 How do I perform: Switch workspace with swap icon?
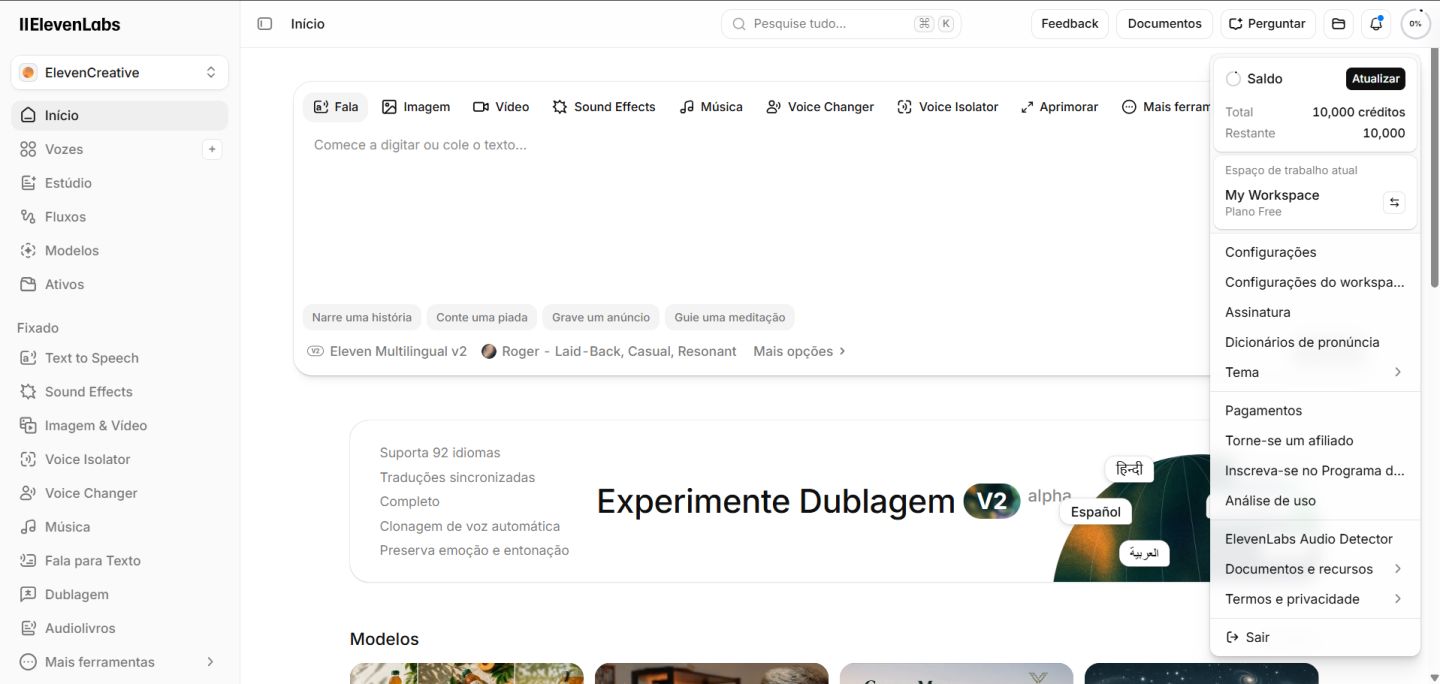point(1394,203)
